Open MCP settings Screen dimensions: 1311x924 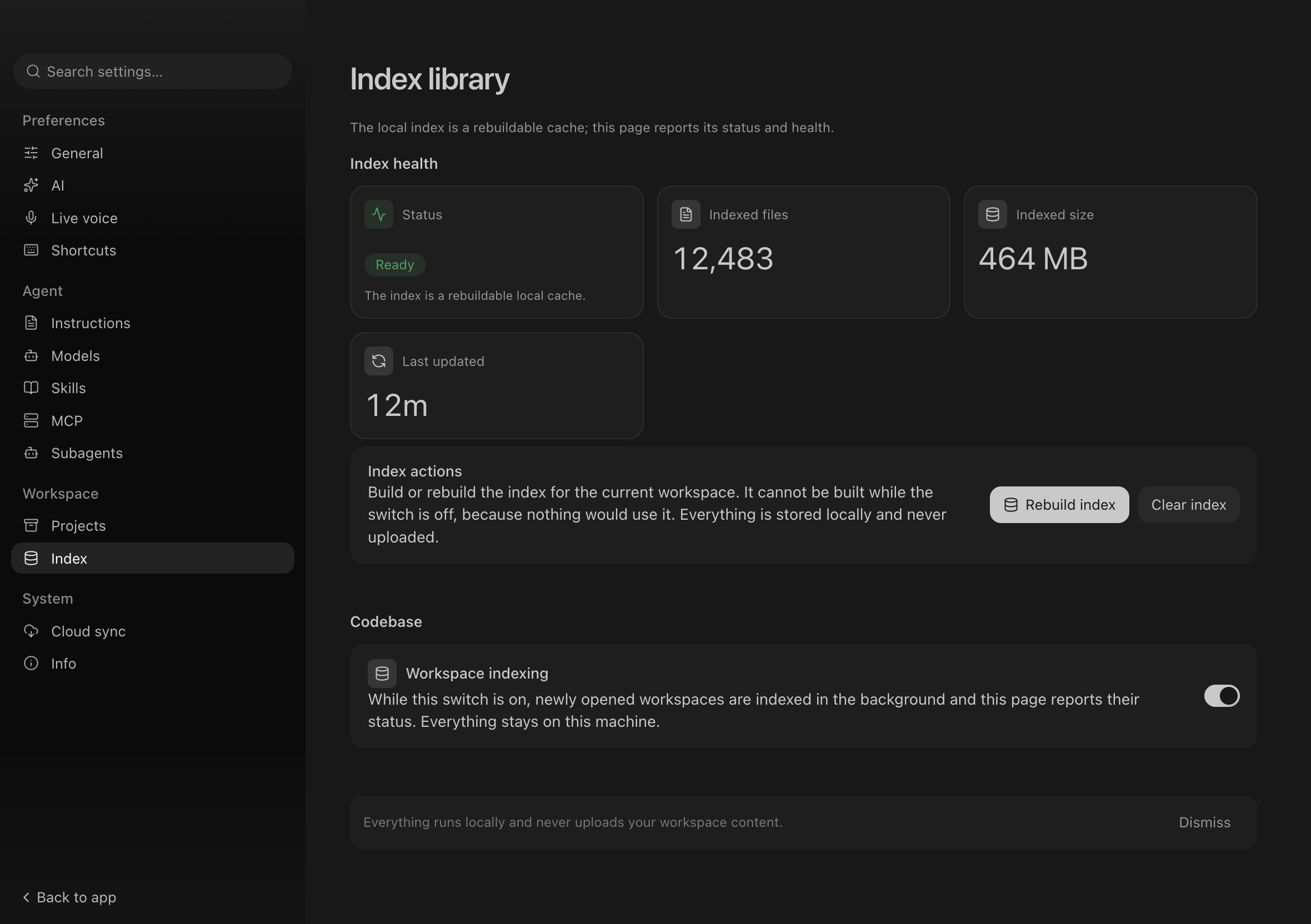pos(152,420)
